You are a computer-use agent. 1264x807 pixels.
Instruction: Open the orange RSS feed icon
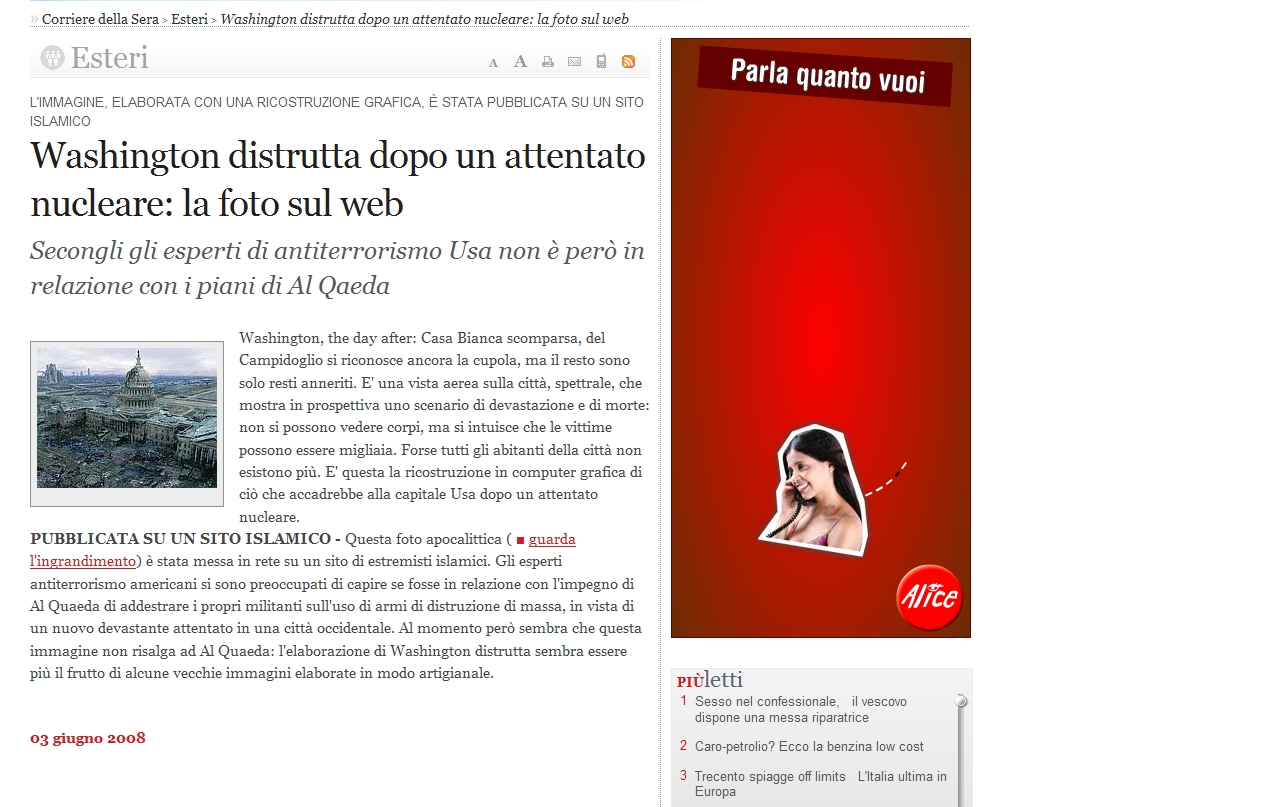(x=628, y=61)
